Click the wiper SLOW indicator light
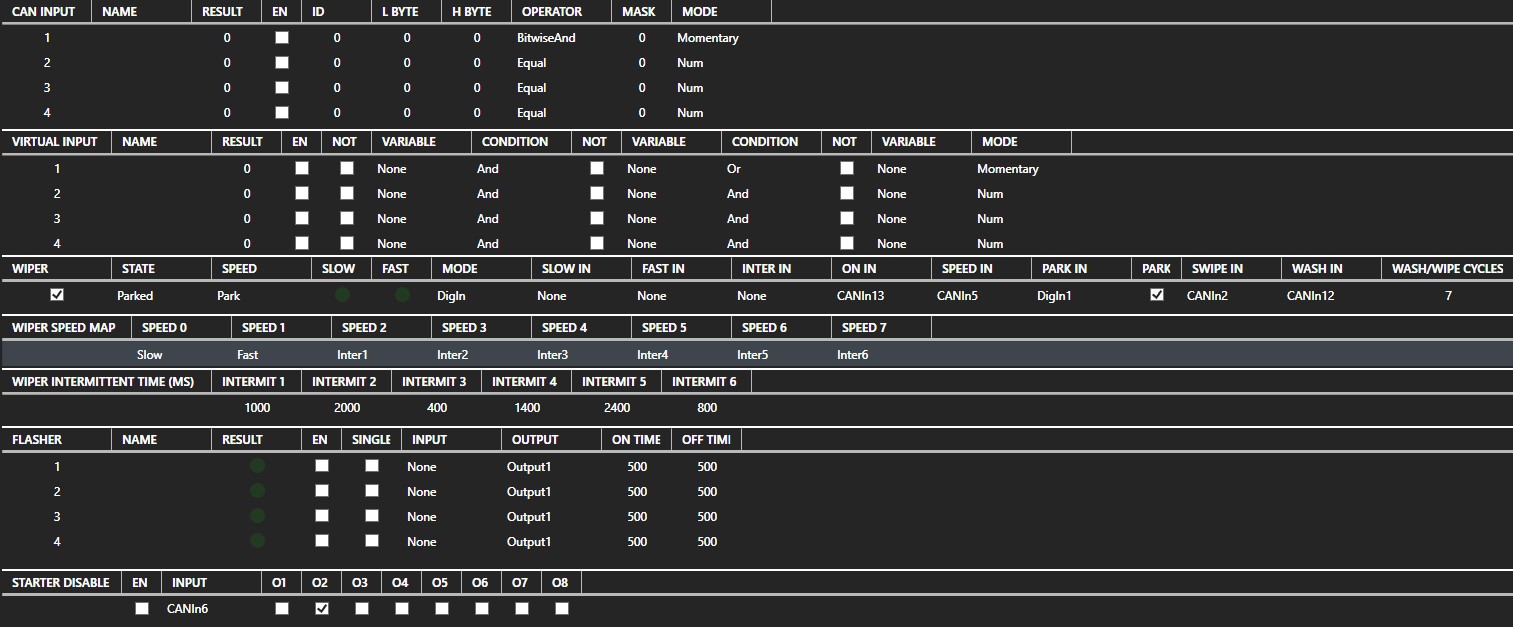1513x627 pixels. click(342, 295)
